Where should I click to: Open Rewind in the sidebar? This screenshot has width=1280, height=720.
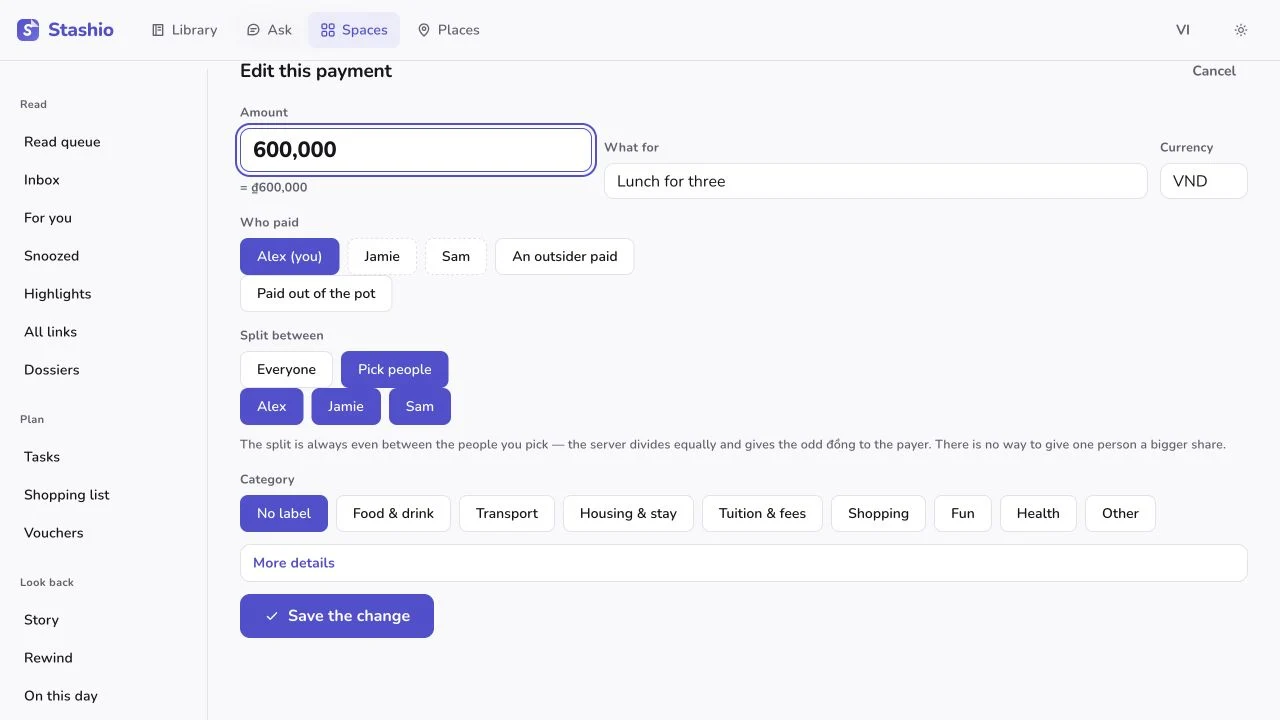(104, 658)
